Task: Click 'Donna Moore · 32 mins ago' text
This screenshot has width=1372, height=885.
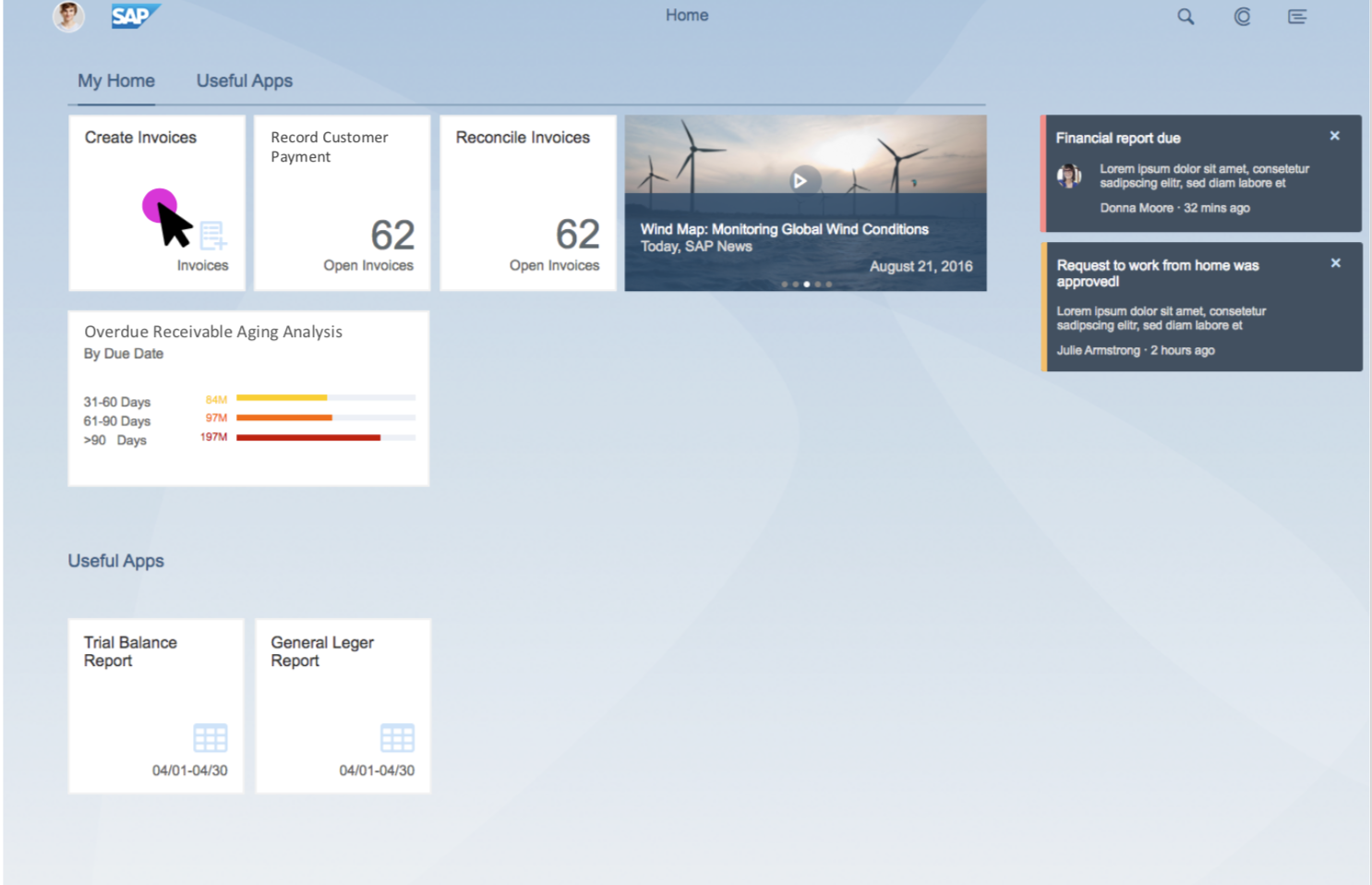Action: [1174, 208]
